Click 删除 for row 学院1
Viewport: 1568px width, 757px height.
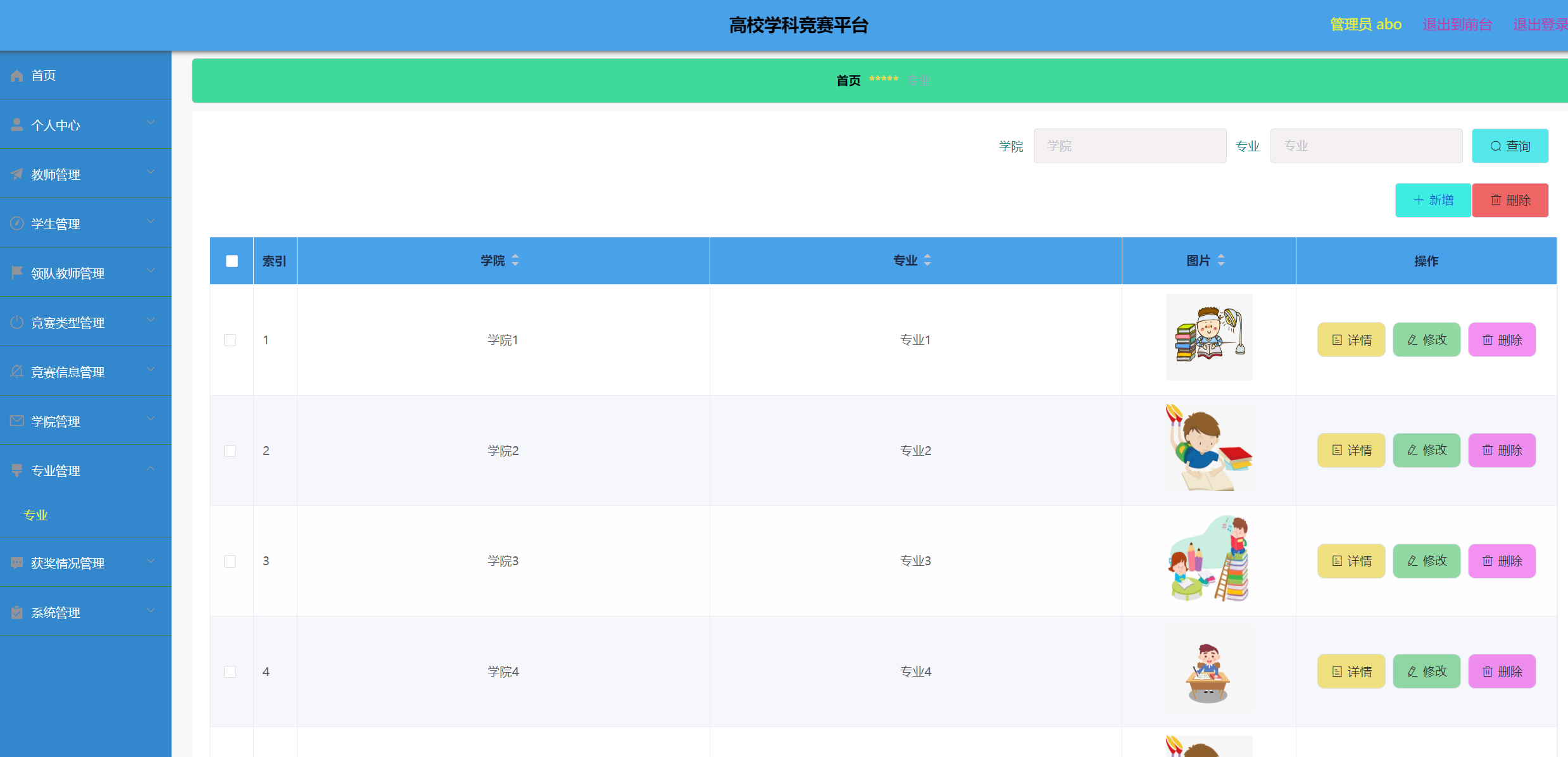[1502, 340]
